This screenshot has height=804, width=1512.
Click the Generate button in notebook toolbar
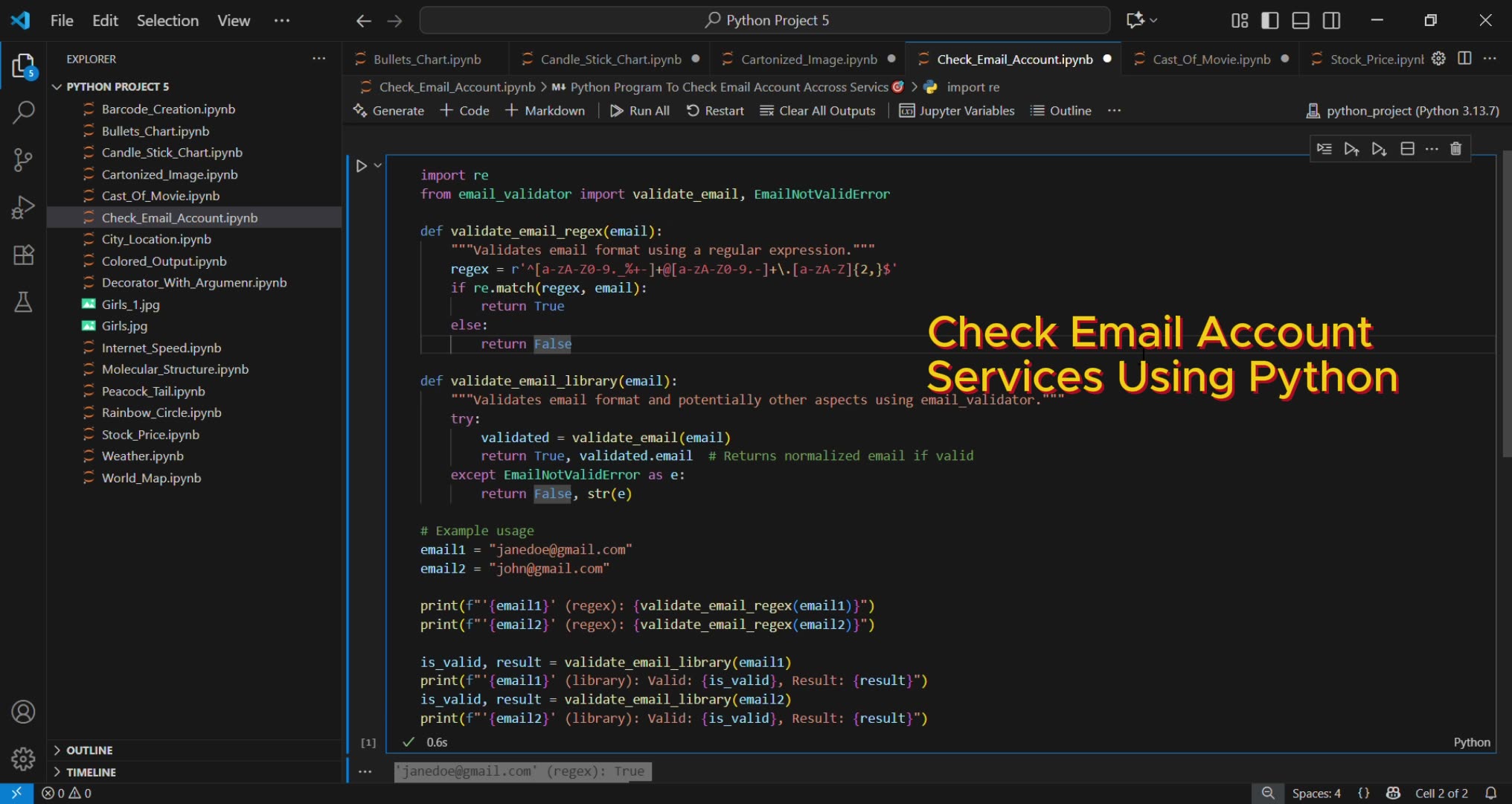tap(388, 110)
